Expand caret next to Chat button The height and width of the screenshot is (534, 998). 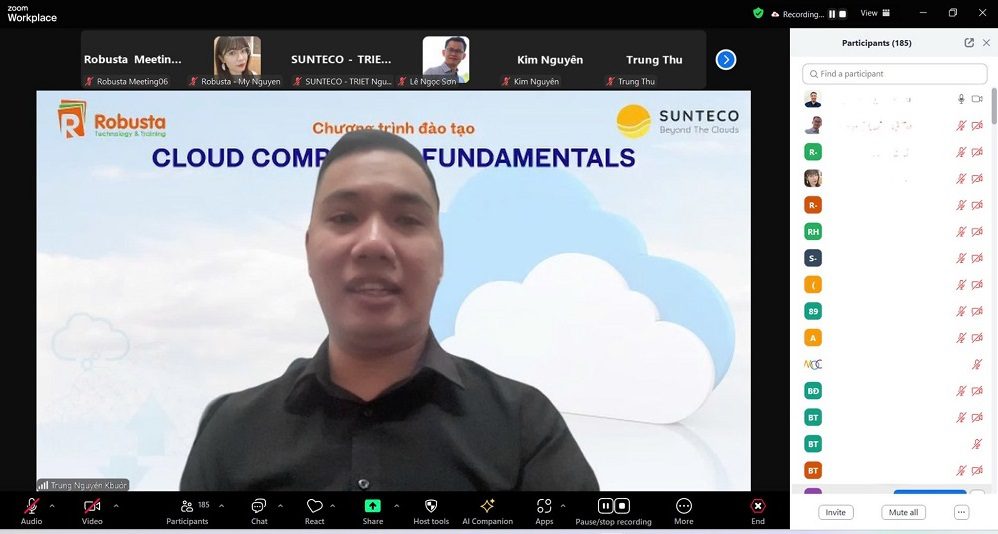(x=280, y=506)
